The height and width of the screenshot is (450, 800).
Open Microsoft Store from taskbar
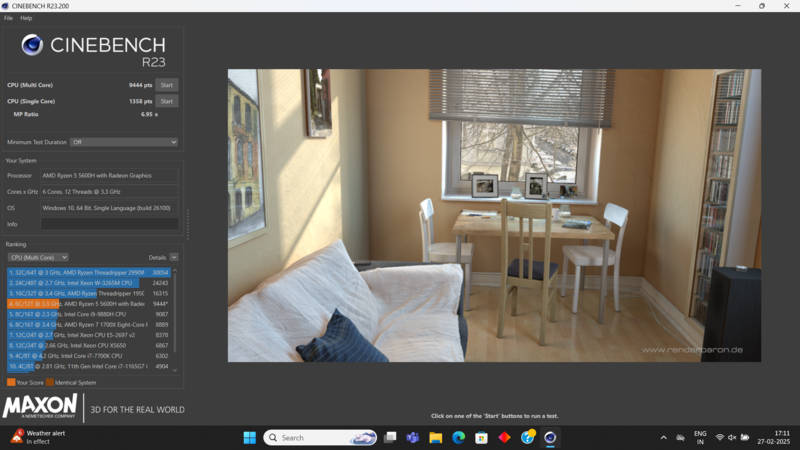point(481,438)
